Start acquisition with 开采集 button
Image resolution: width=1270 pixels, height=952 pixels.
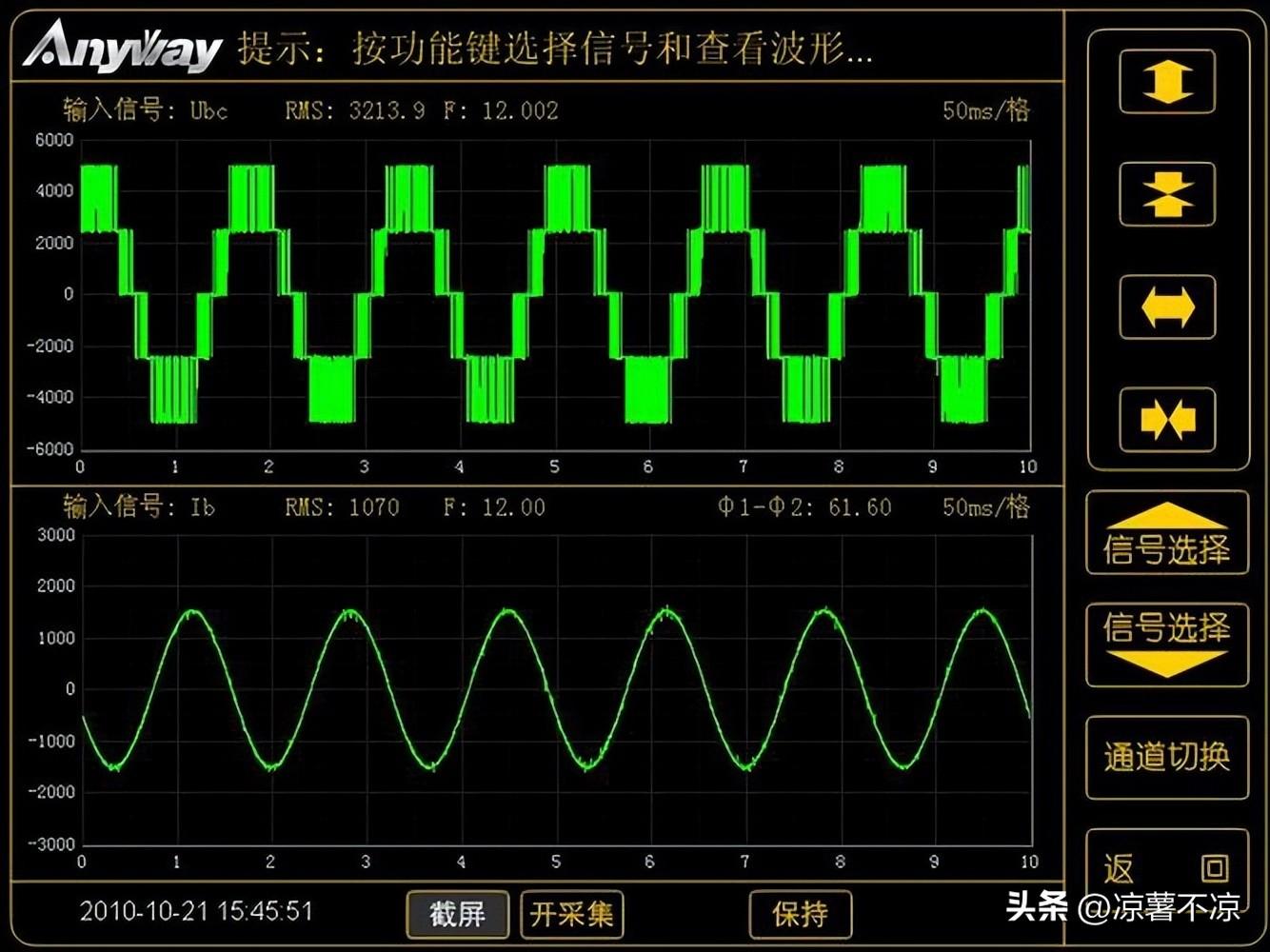click(x=572, y=914)
